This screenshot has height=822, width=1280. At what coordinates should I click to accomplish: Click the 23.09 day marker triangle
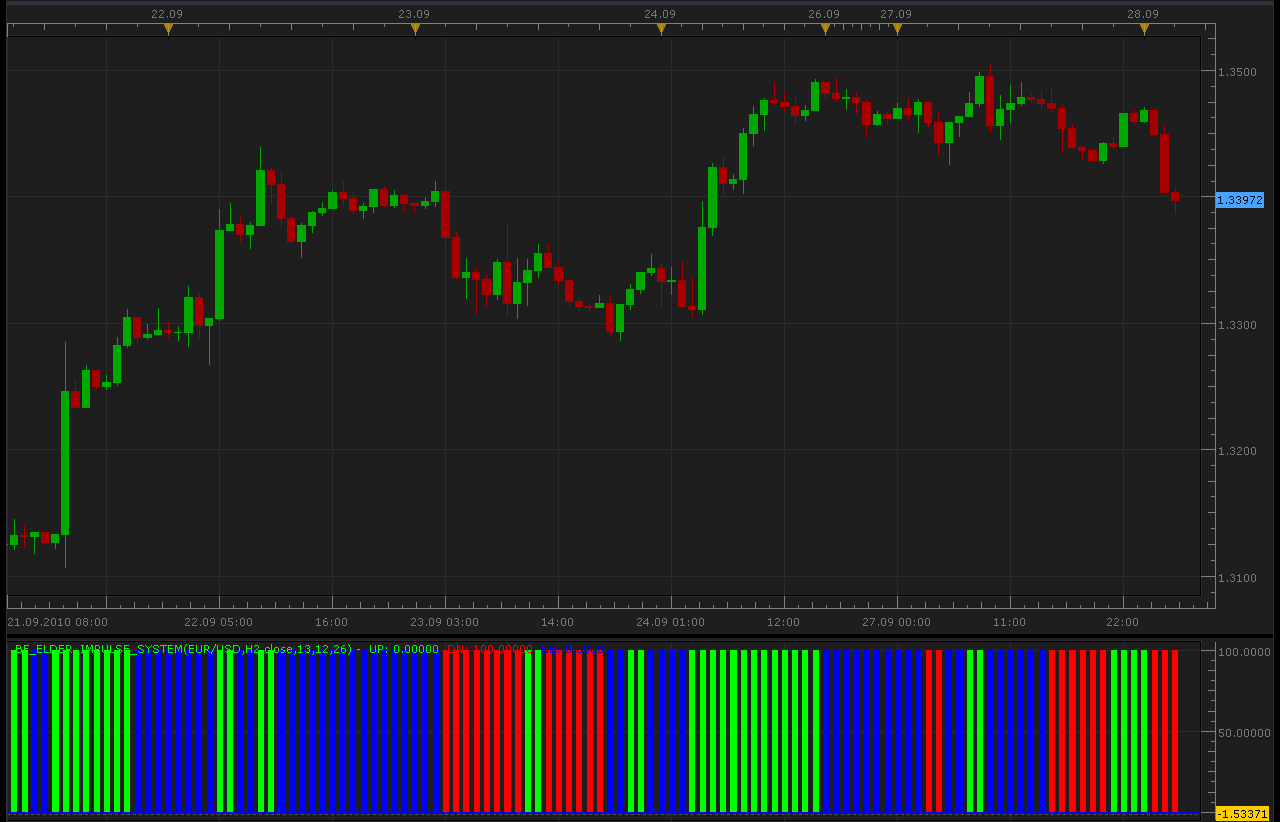[x=415, y=29]
